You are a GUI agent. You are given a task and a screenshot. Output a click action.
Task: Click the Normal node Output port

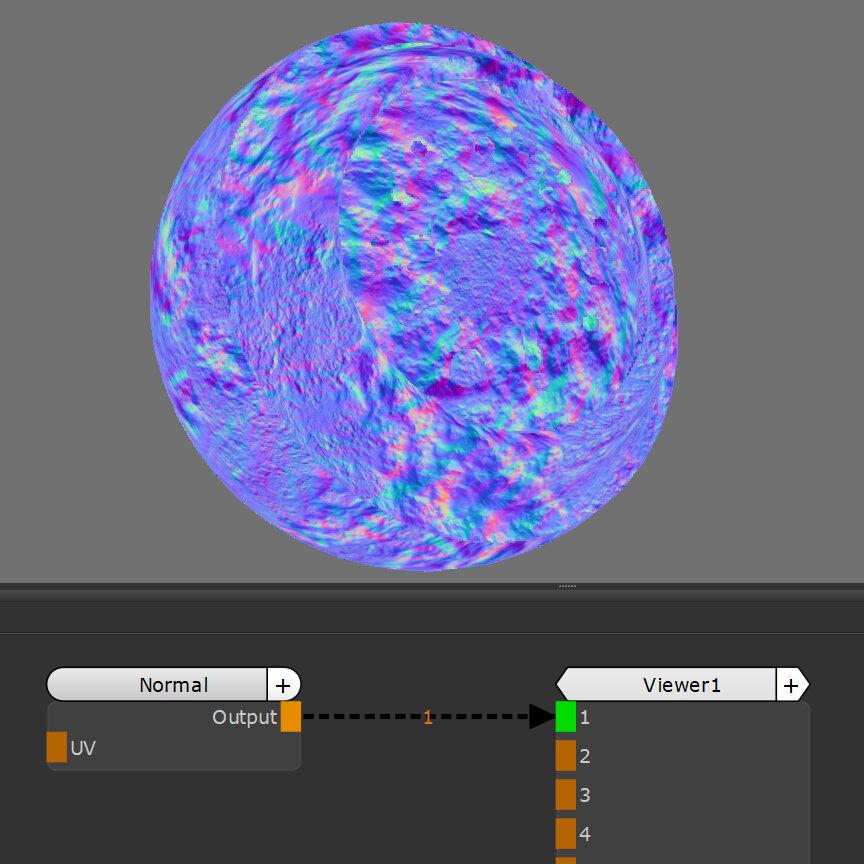point(290,717)
